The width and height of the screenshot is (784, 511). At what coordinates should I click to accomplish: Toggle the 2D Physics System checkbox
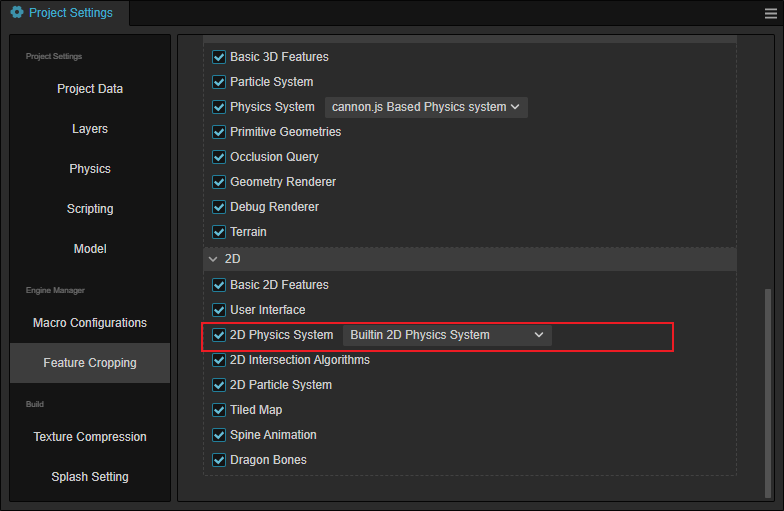219,335
